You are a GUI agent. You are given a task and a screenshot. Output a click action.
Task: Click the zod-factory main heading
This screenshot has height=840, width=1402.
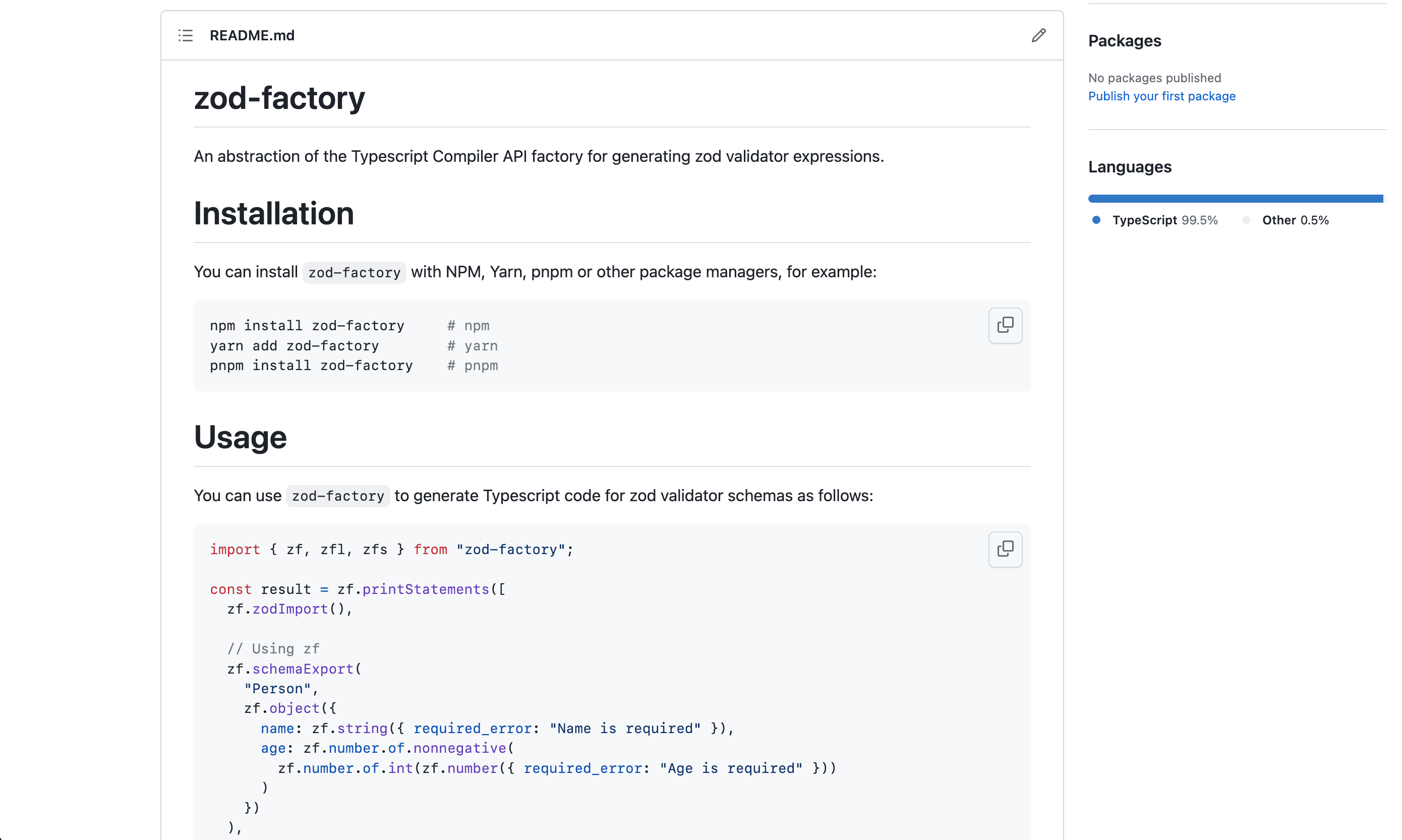[279, 98]
